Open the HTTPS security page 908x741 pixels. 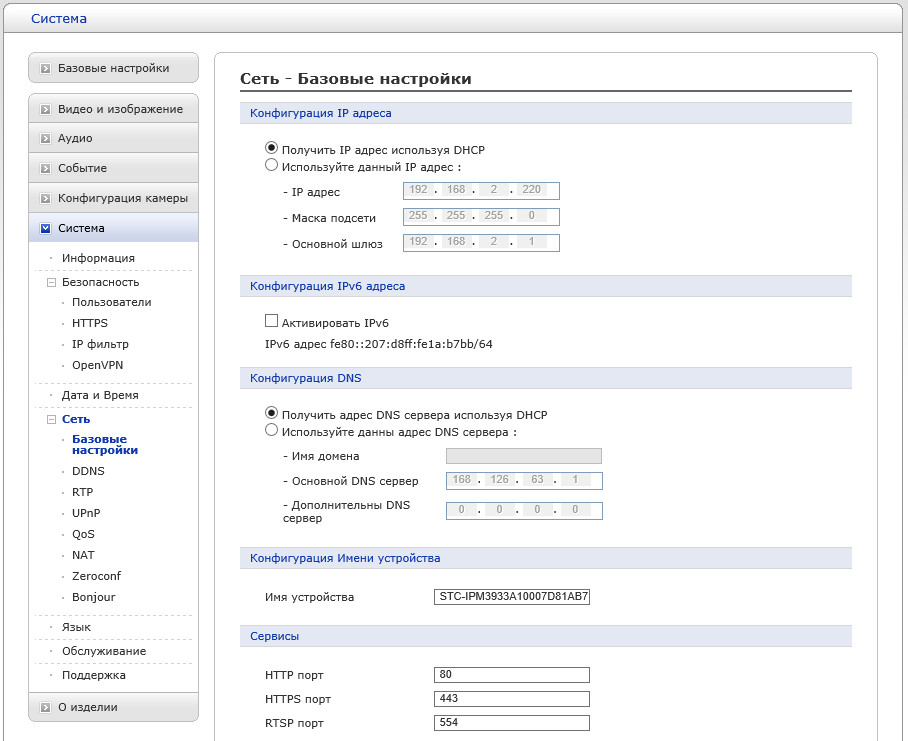point(90,323)
